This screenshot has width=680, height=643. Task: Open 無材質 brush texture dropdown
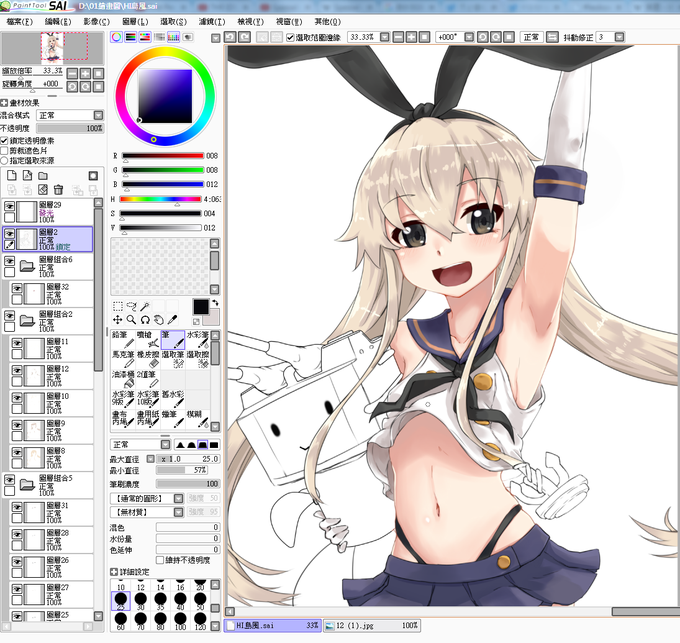(178, 512)
